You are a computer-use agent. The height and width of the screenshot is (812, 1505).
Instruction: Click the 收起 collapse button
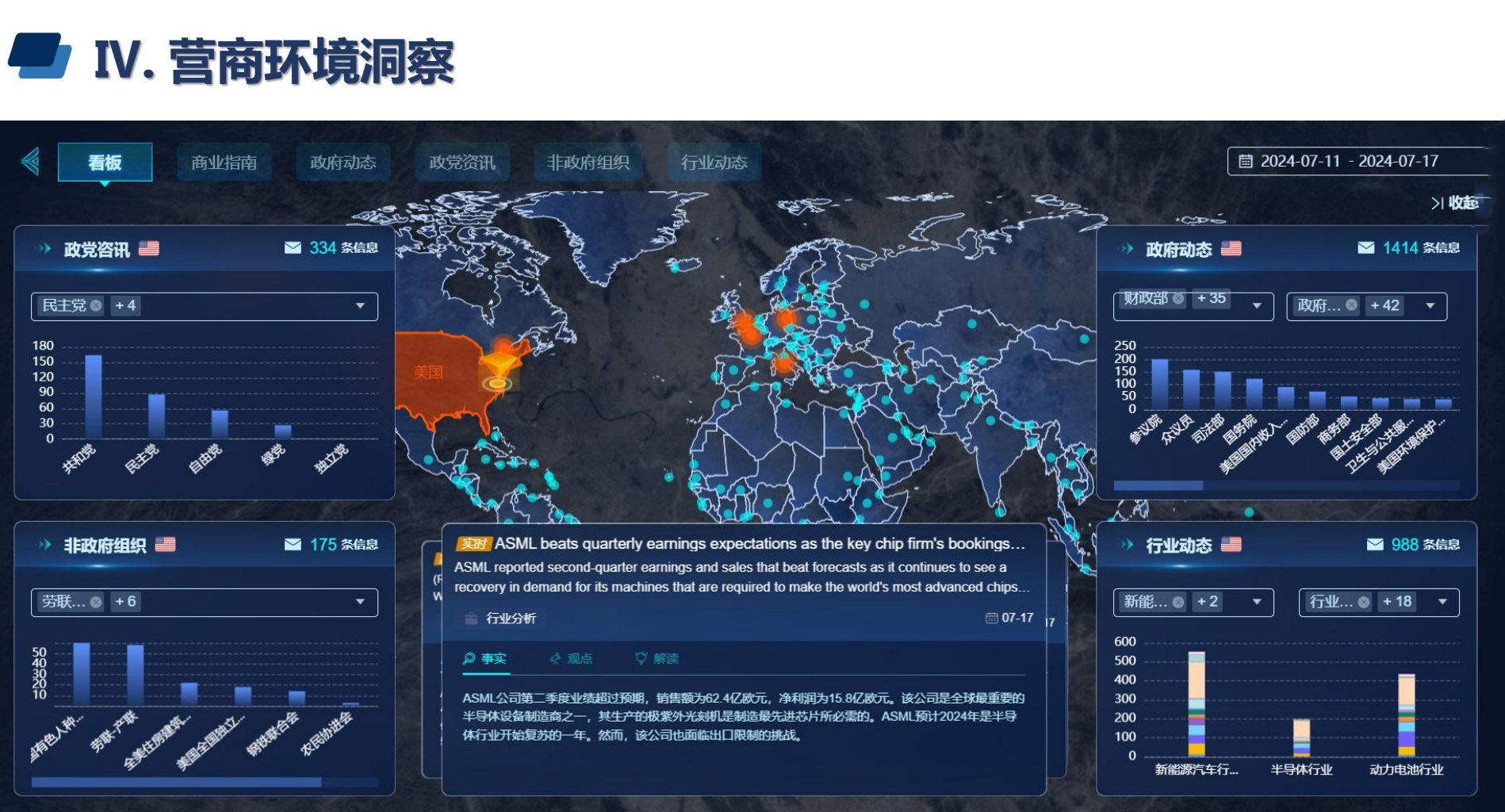tap(1455, 203)
